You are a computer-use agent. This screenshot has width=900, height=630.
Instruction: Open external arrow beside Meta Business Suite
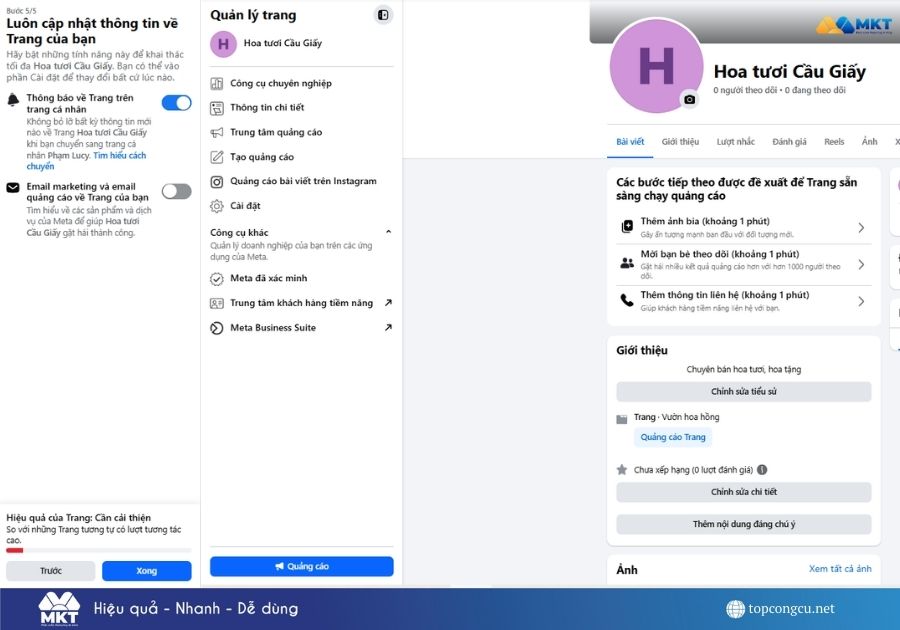[x=388, y=328]
